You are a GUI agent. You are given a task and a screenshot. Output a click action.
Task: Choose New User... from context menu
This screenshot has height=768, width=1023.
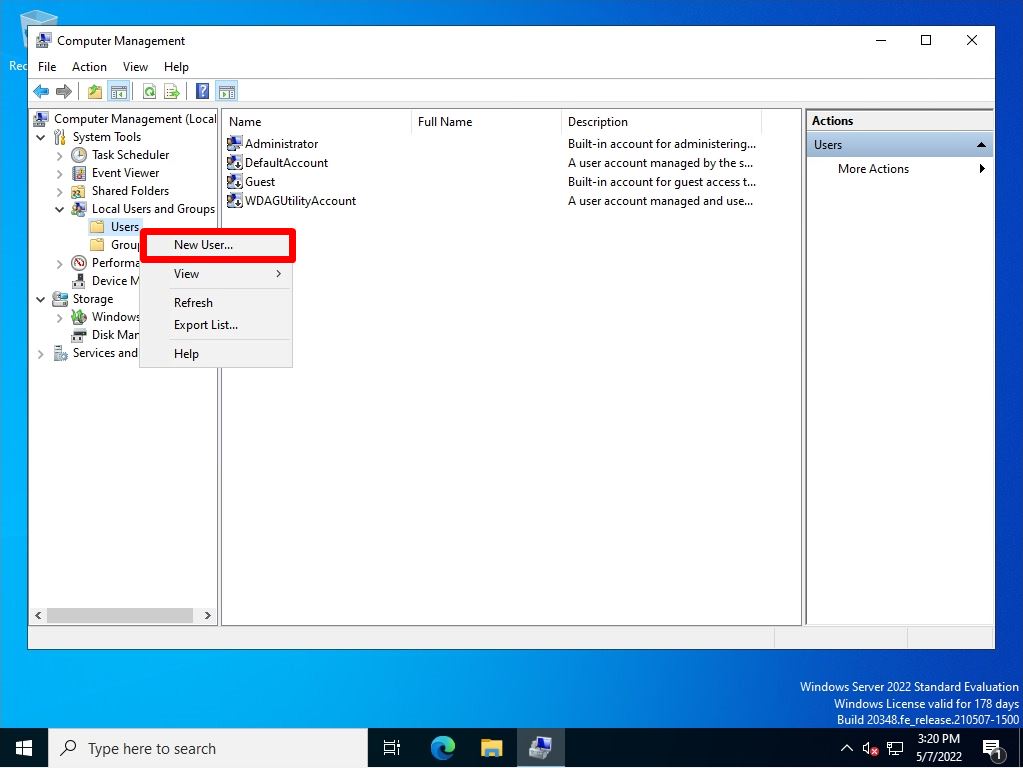click(x=218, y=245)
